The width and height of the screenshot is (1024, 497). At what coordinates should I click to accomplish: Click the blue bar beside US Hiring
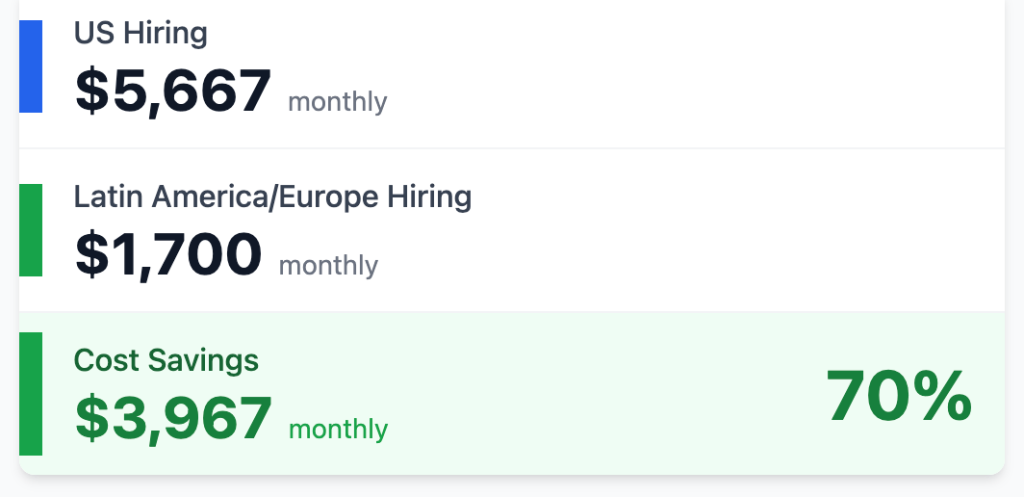coord(31,66)
